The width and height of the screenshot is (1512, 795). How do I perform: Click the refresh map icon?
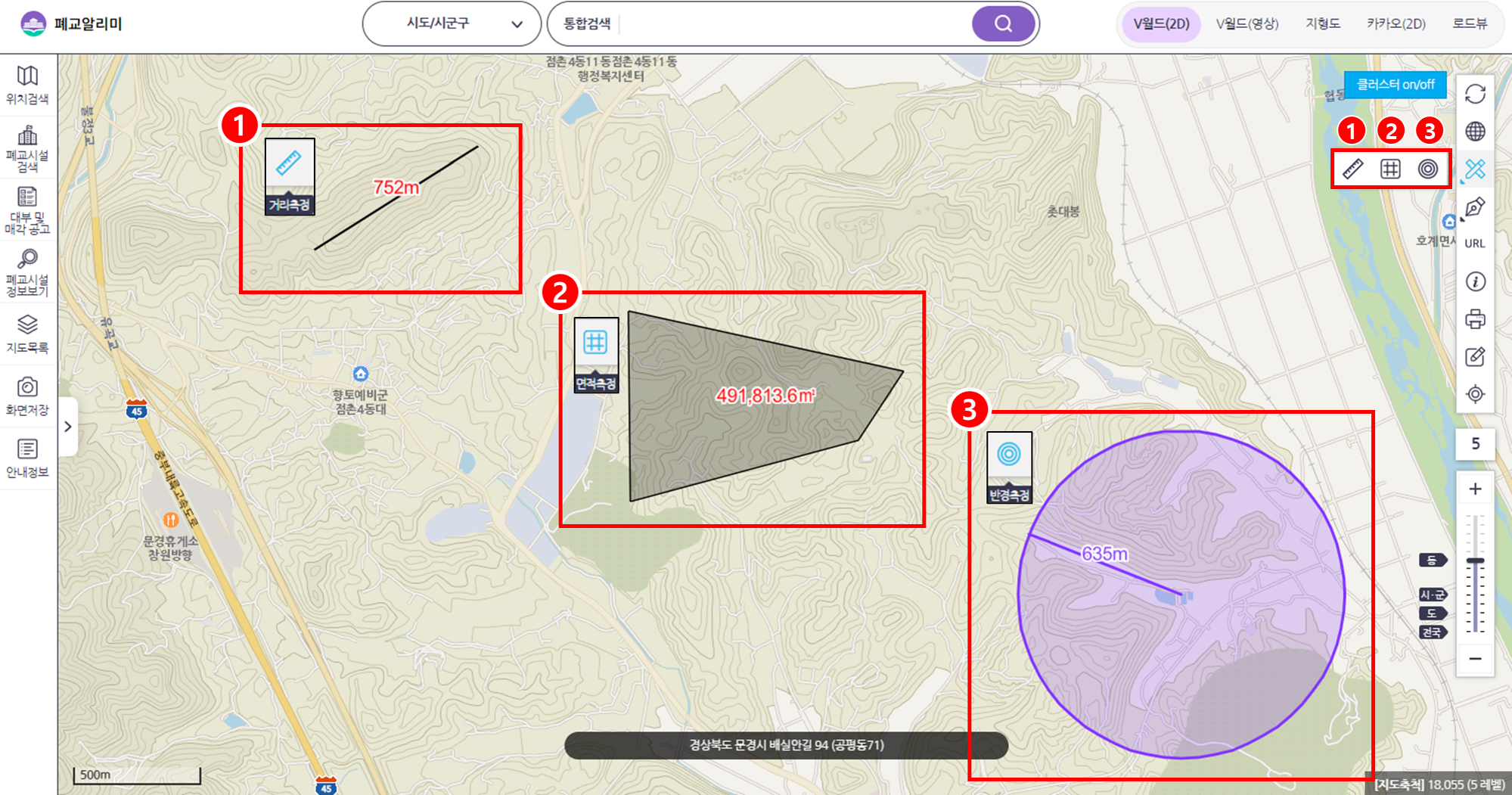tap(1475, 95)
